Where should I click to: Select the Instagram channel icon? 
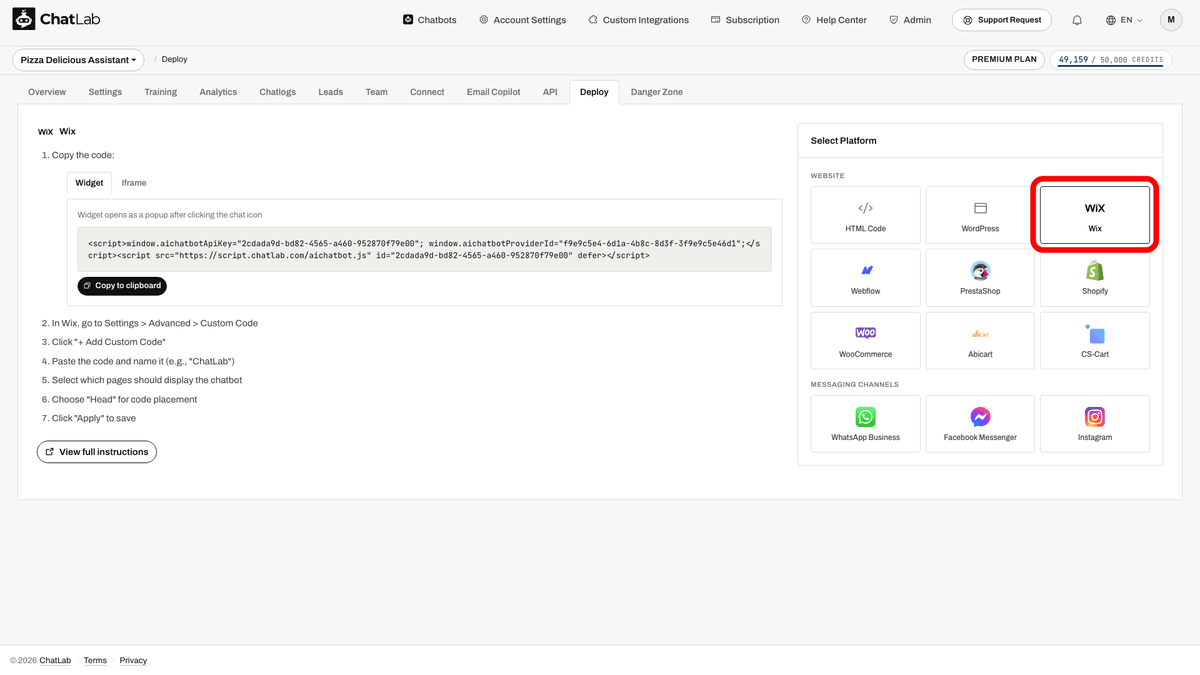[1095, 417]
